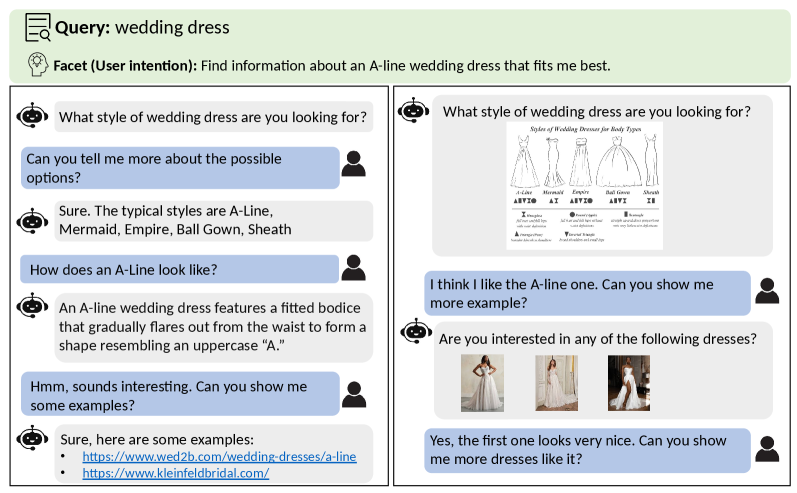Click user avatar beside 'Hmm, sounds interesting' message
The image size is (797, 493).
[x=353, y=393]
